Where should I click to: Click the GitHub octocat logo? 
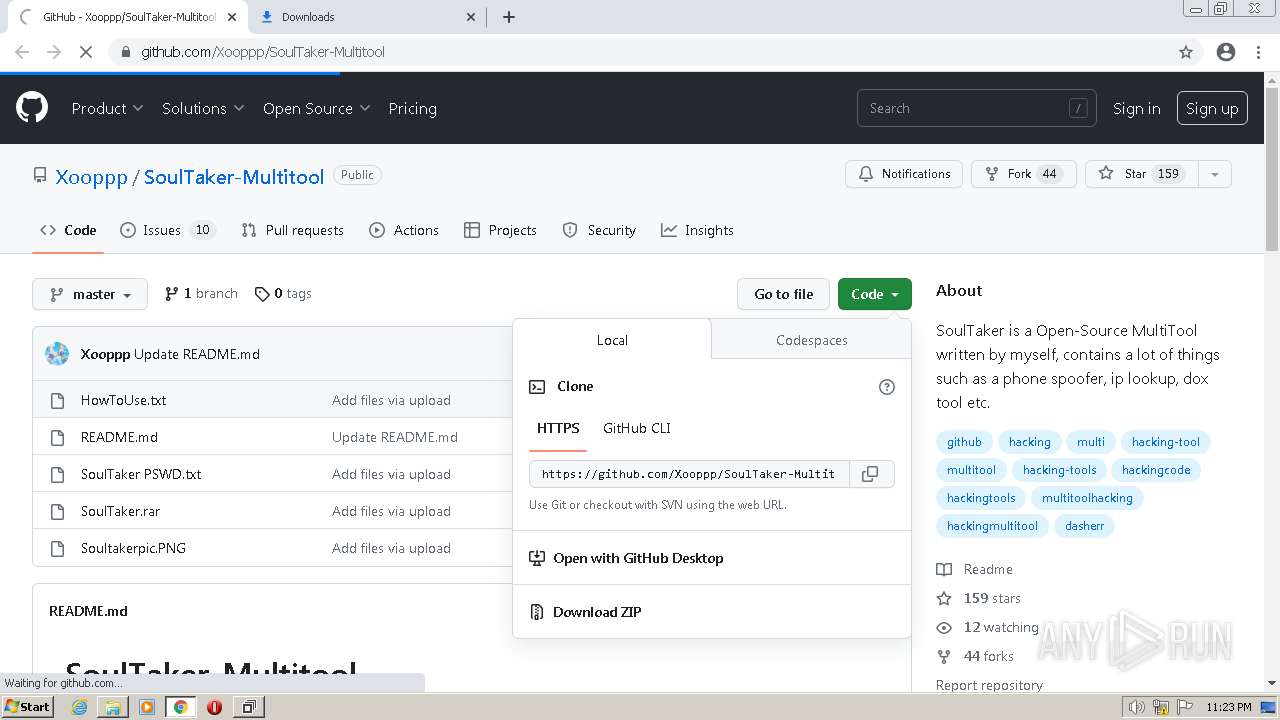32,108
